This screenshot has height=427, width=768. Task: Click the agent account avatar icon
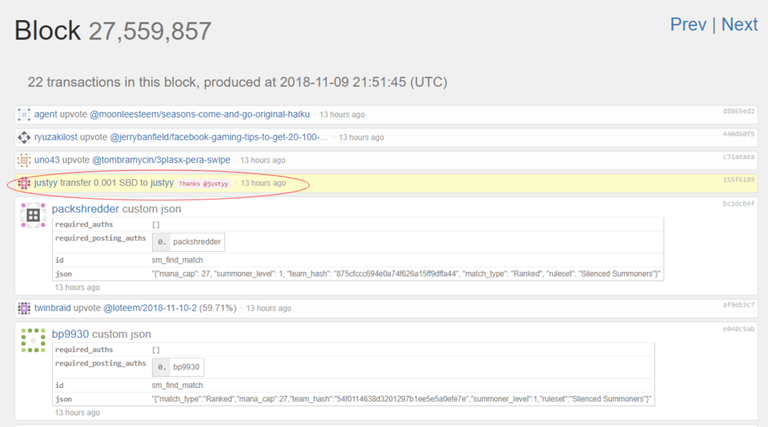25,115
